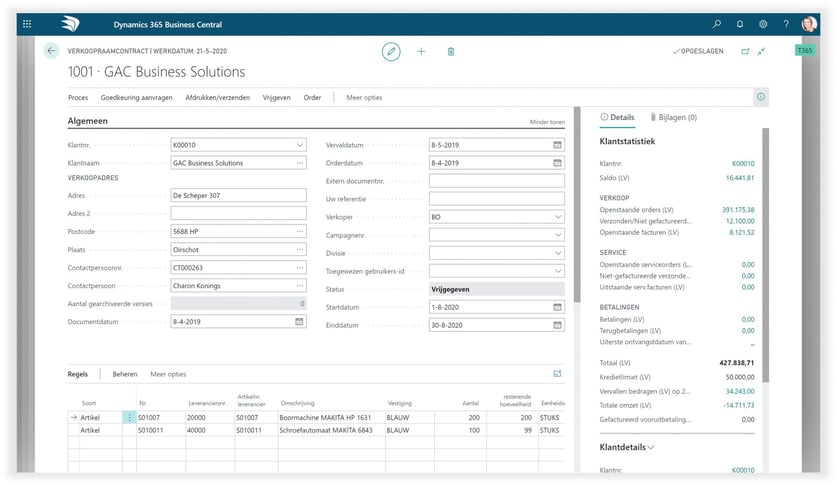The image size is (837, 486).
Task: Open the user profile avatar
Action: [809, 24]
